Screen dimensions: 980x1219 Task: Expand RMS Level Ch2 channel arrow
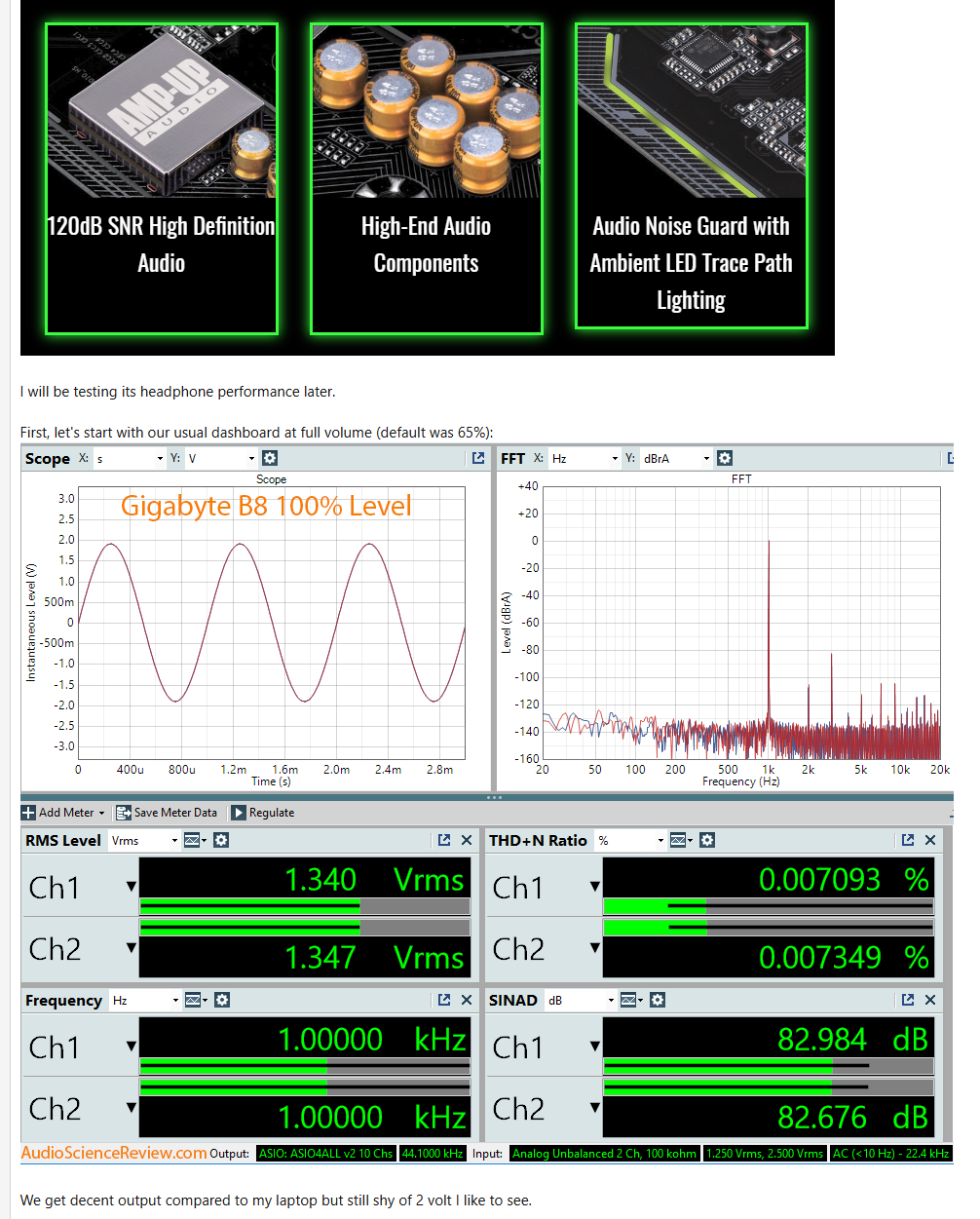(131, 947)
